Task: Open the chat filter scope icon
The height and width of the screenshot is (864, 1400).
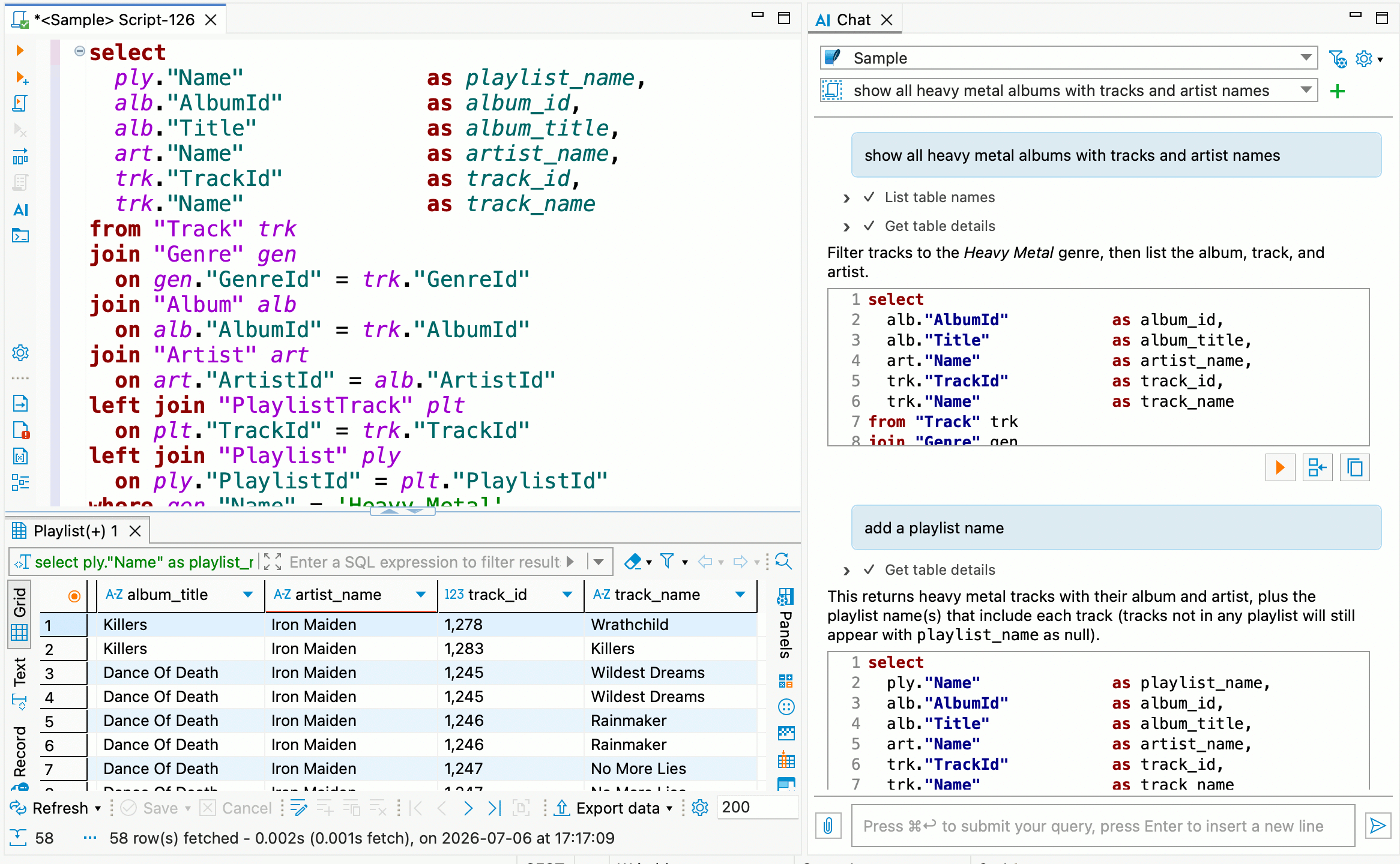Action: pos(1338,59)
